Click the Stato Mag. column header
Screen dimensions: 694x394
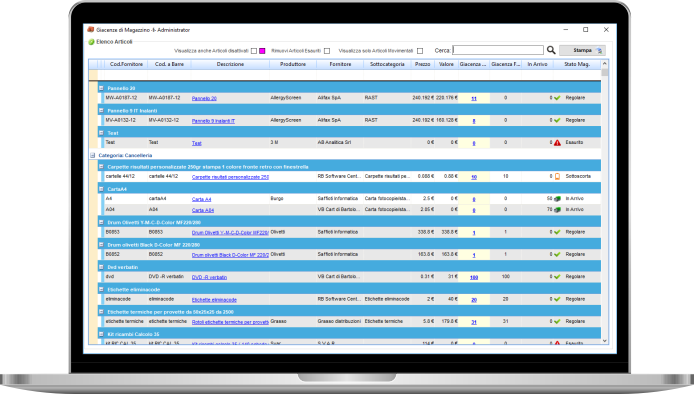tap(577, 64)
